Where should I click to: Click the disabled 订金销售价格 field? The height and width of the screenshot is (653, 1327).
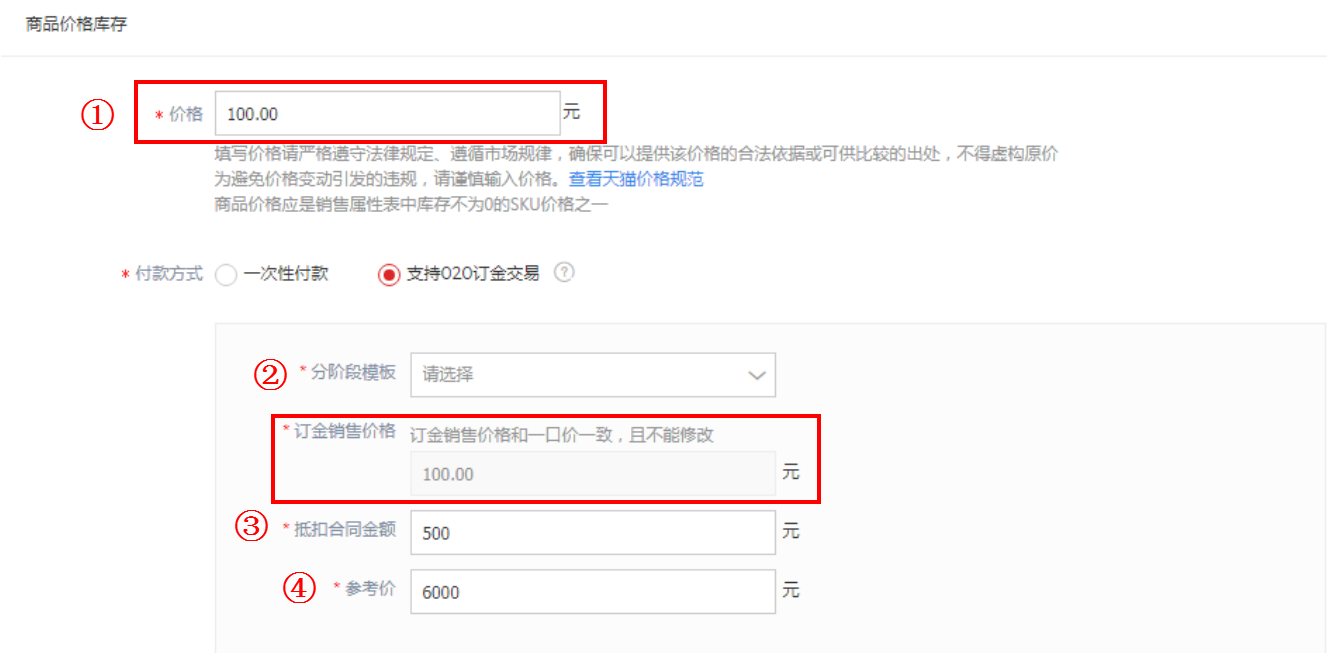(593, 473)
